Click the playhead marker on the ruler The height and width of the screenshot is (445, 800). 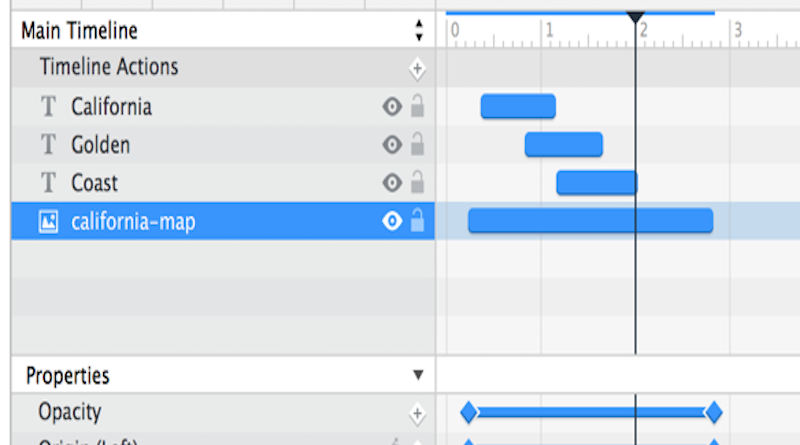point(636,17)
